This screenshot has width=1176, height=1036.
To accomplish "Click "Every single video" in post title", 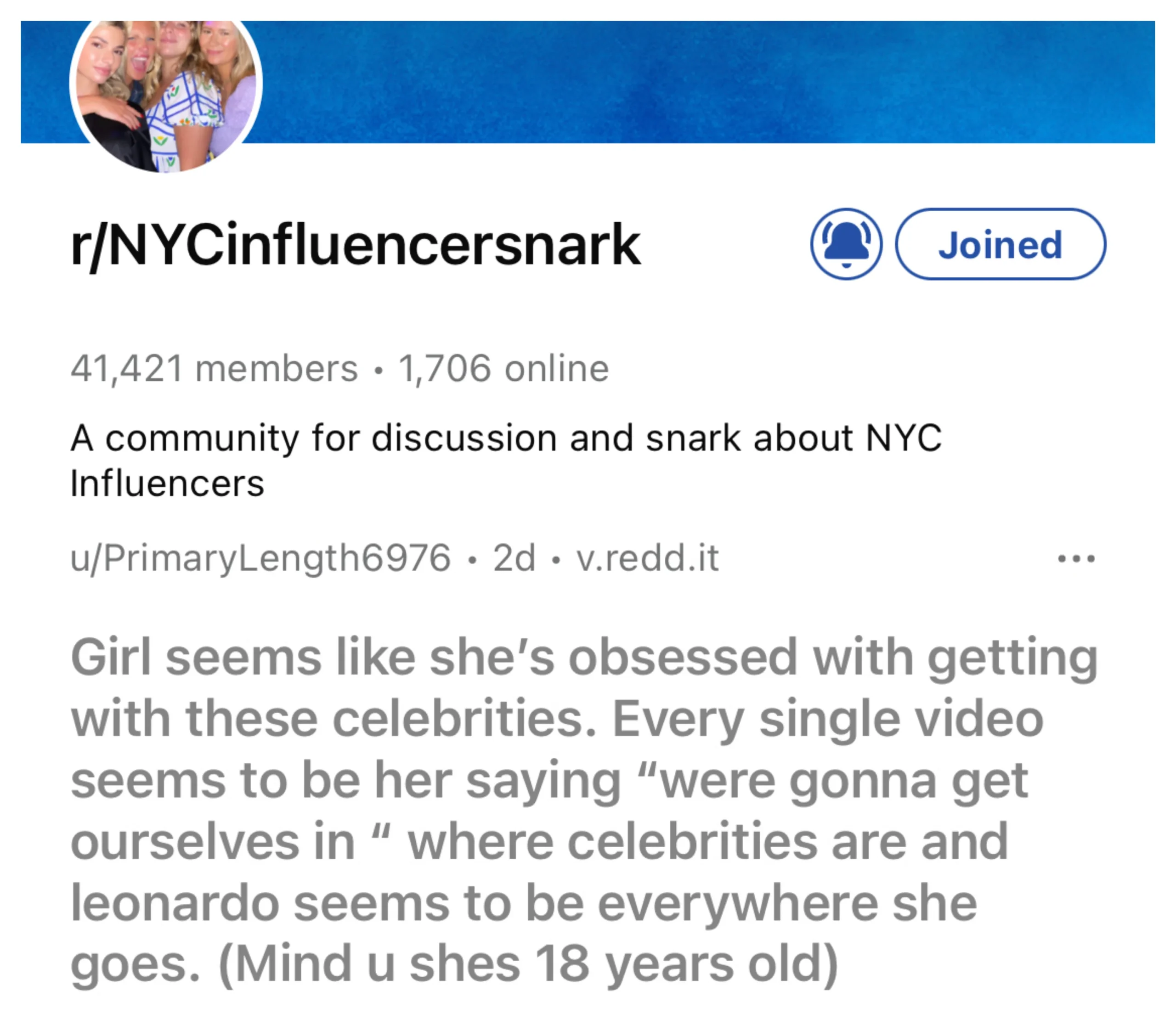I will click(827, 719).
